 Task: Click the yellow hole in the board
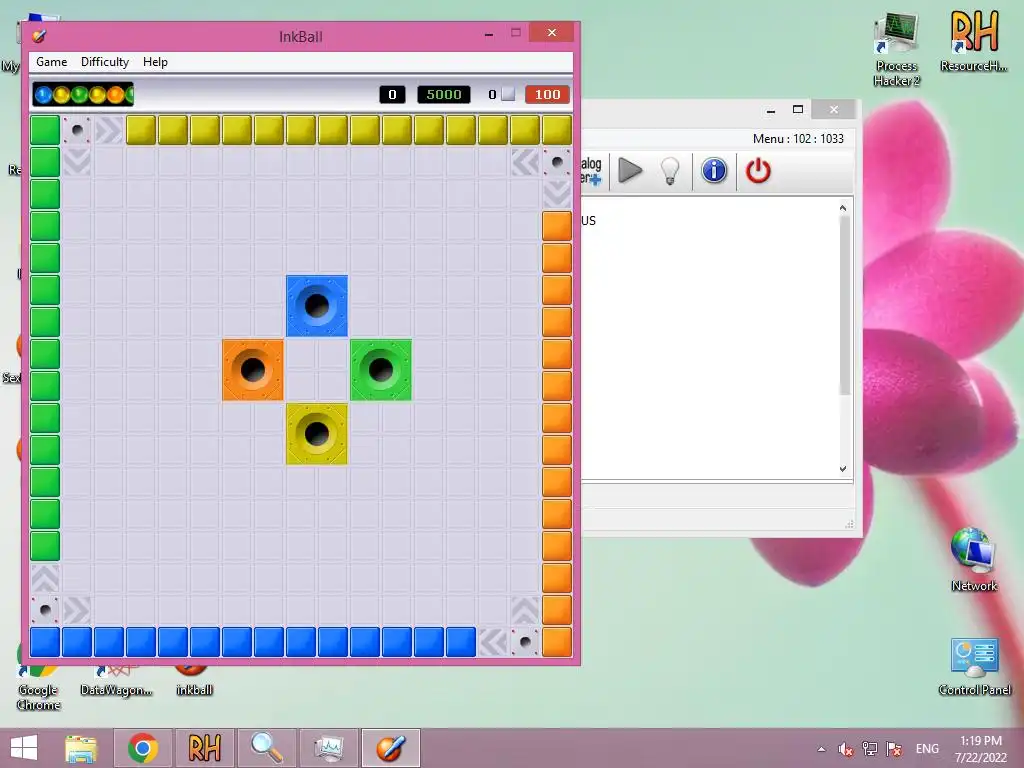point(317,434)
